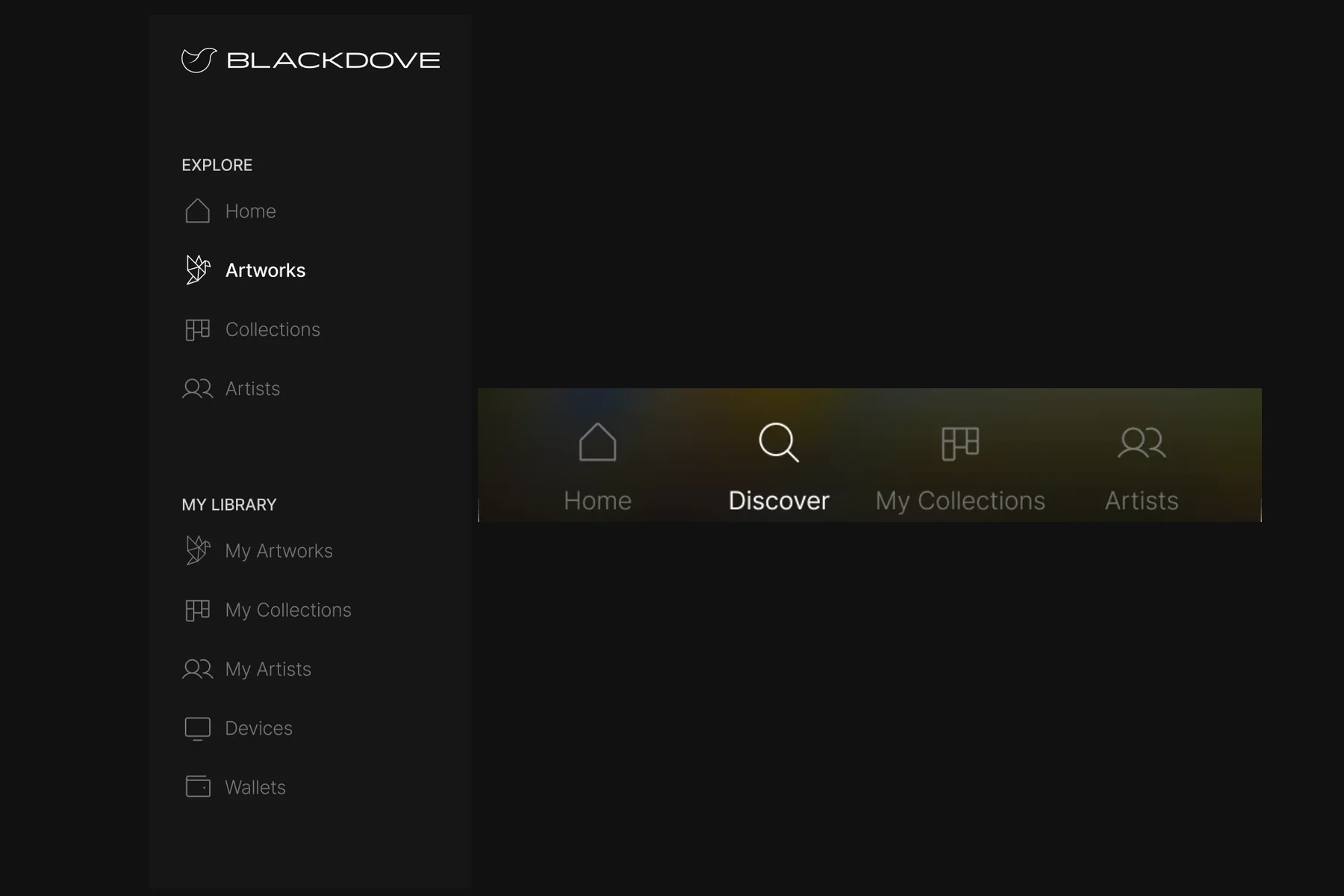
Task: Click the Blackdove dove logo icon
Action: click(199, 60)
